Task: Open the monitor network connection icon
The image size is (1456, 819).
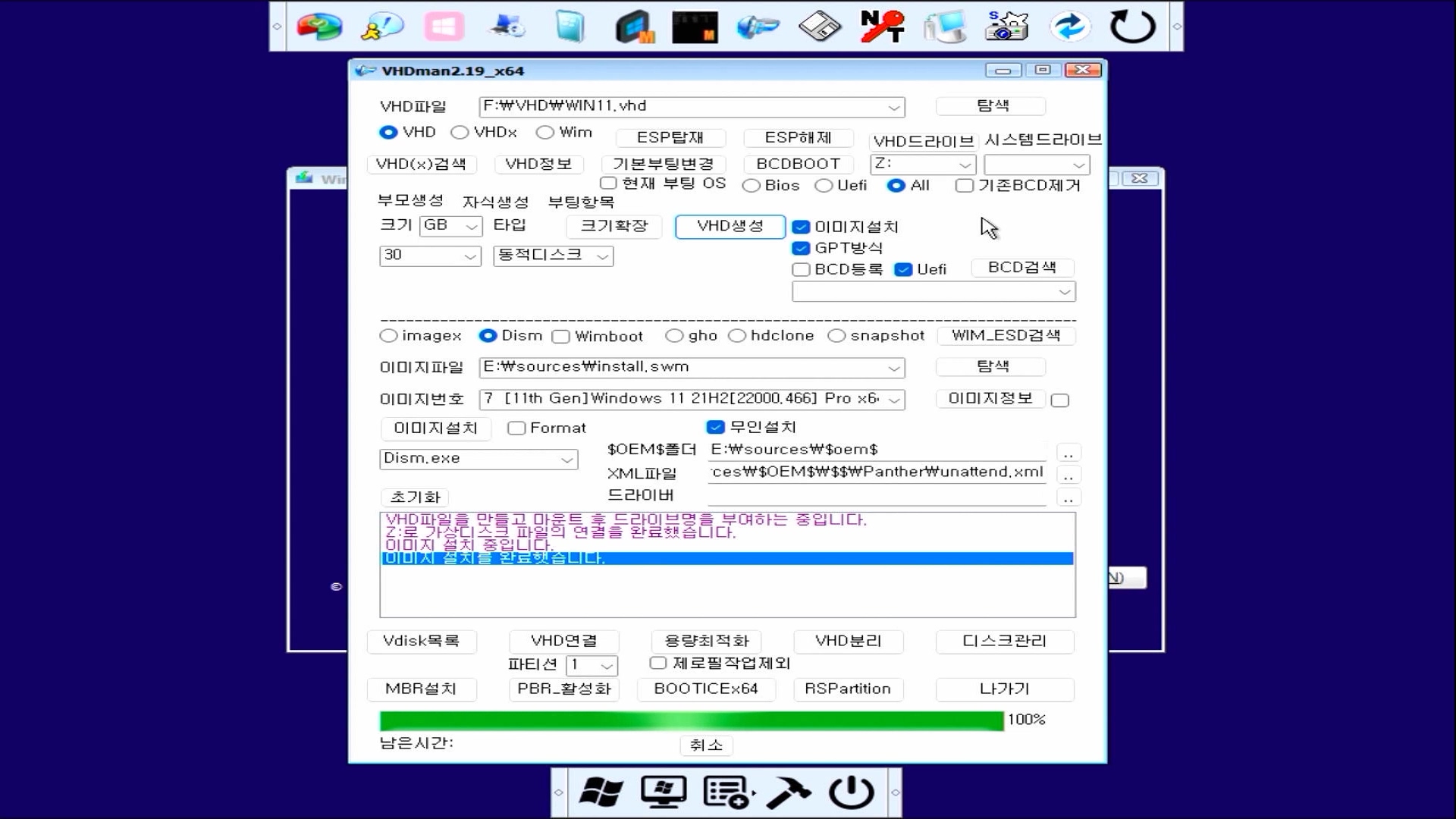Action: coord(944,27)
